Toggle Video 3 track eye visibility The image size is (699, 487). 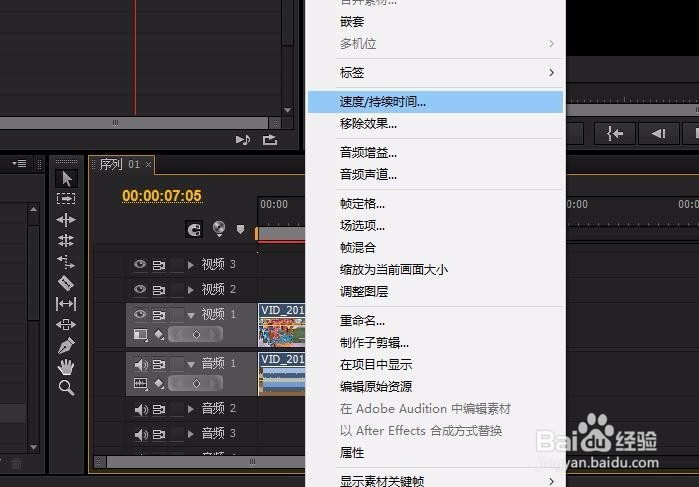140,264
